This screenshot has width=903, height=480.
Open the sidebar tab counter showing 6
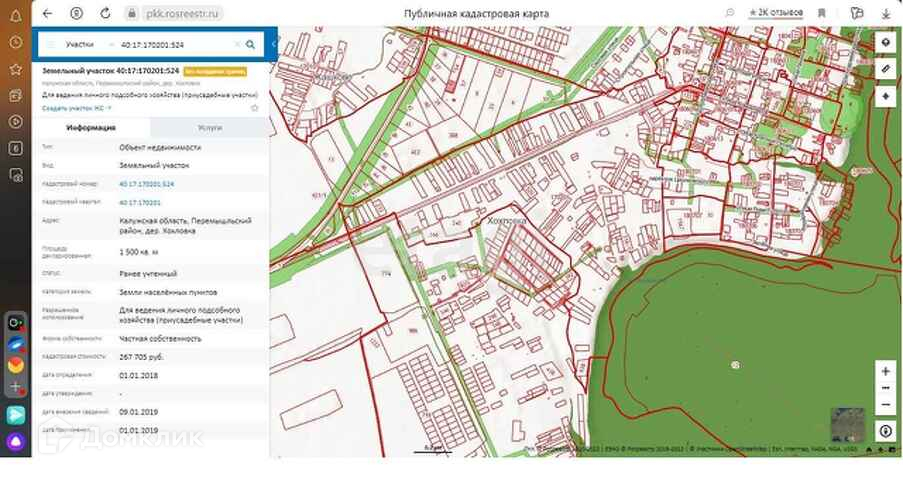click(x=16, y=149)
